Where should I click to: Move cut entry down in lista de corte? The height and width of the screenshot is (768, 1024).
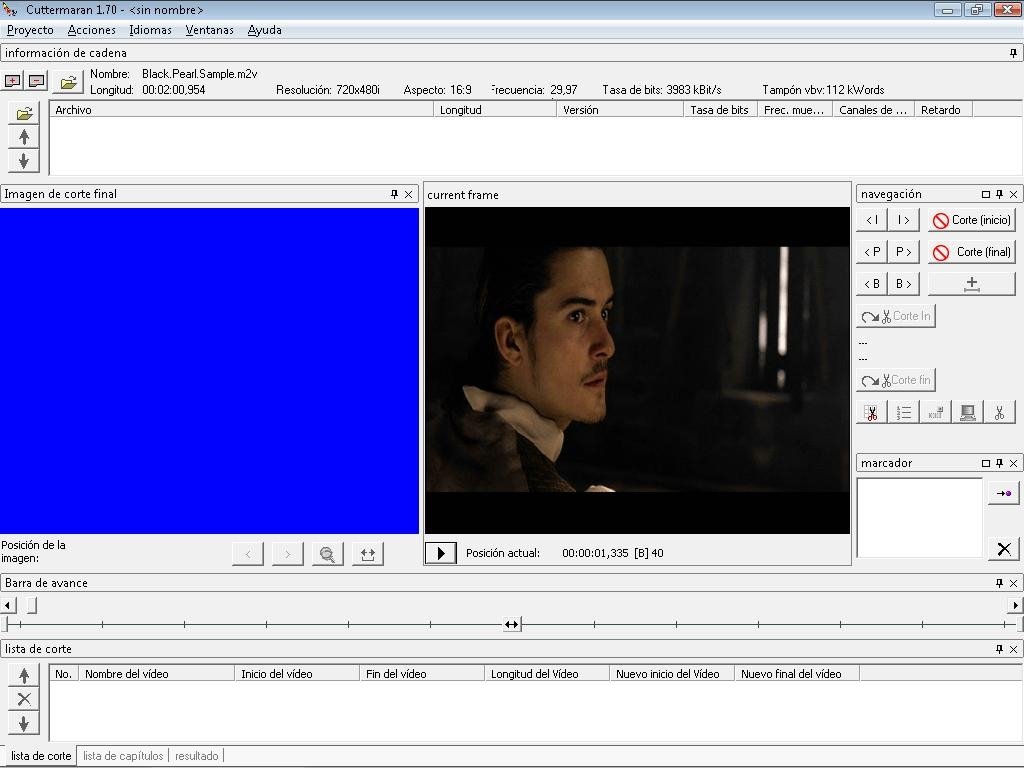point(24,724)
